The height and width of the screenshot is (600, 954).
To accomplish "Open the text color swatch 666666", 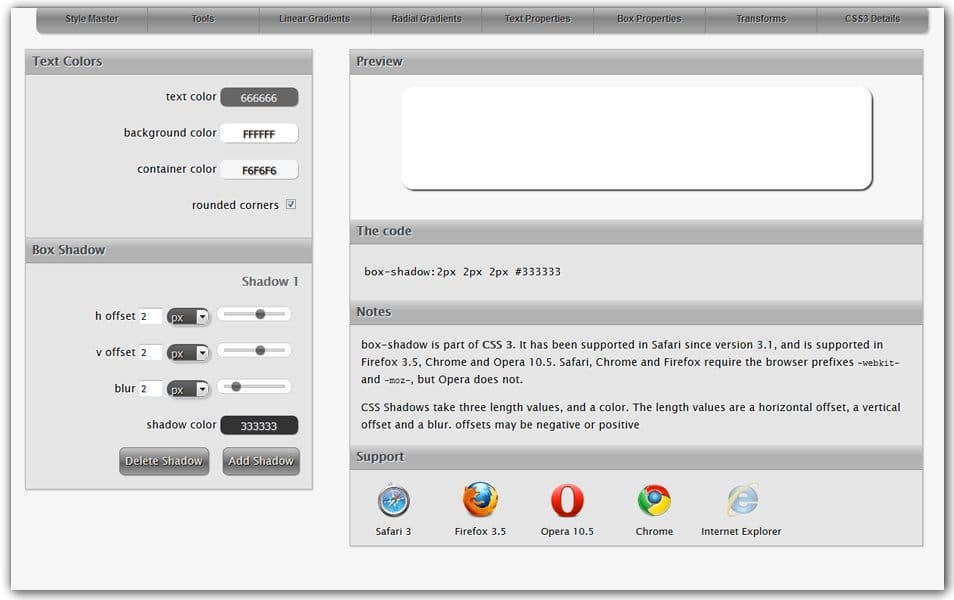I will tap(259, 98).
